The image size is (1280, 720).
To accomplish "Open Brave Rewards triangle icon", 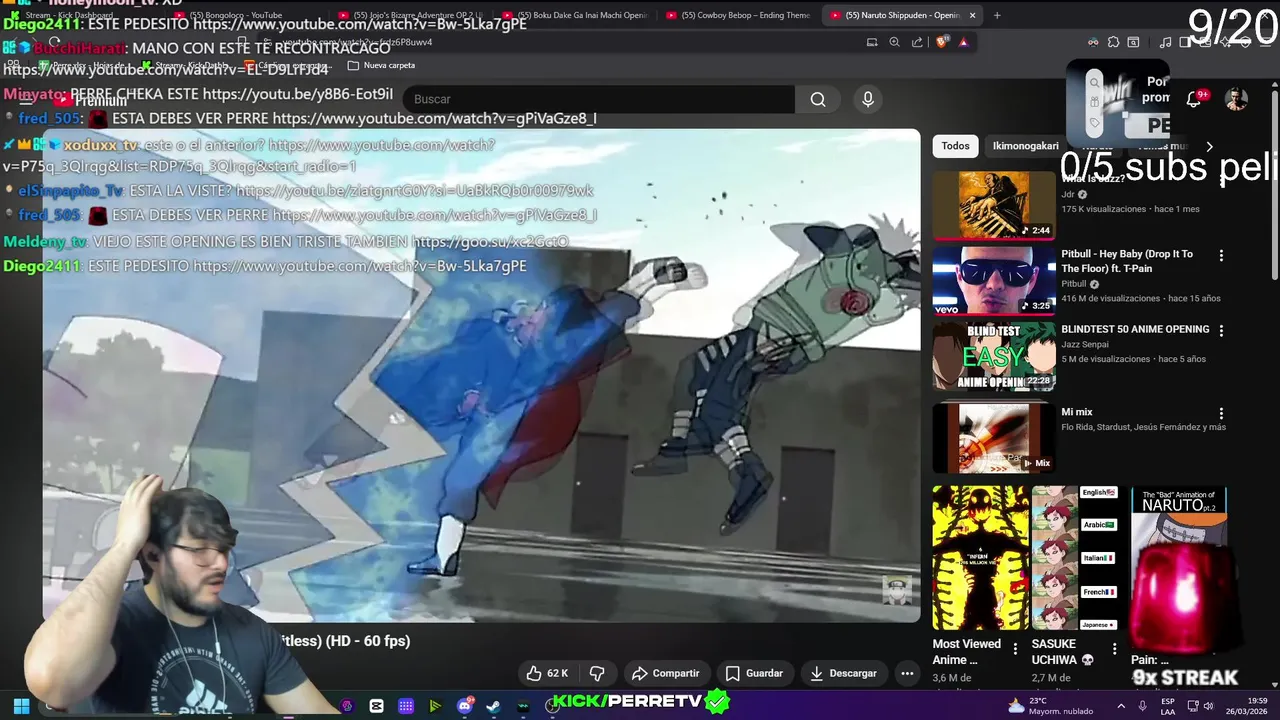I will (x=963, y=42).
